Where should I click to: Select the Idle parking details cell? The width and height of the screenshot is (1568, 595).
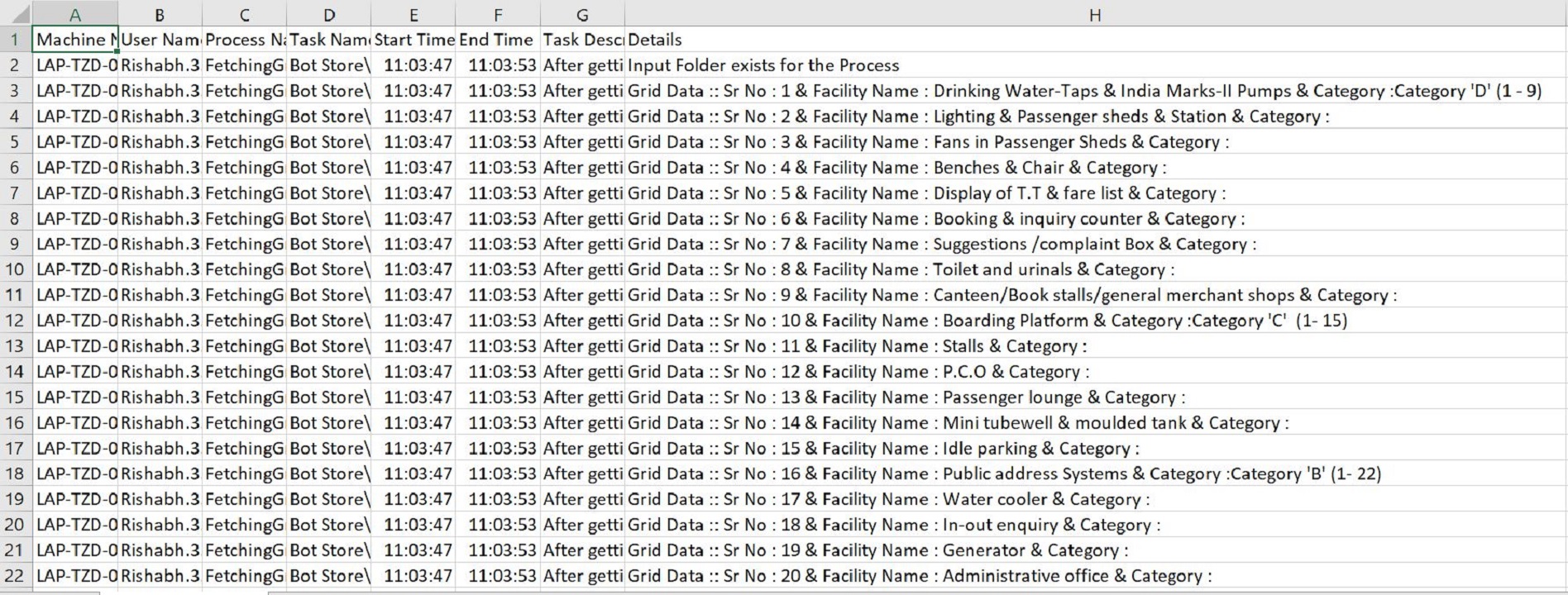tap(1095, 448)
